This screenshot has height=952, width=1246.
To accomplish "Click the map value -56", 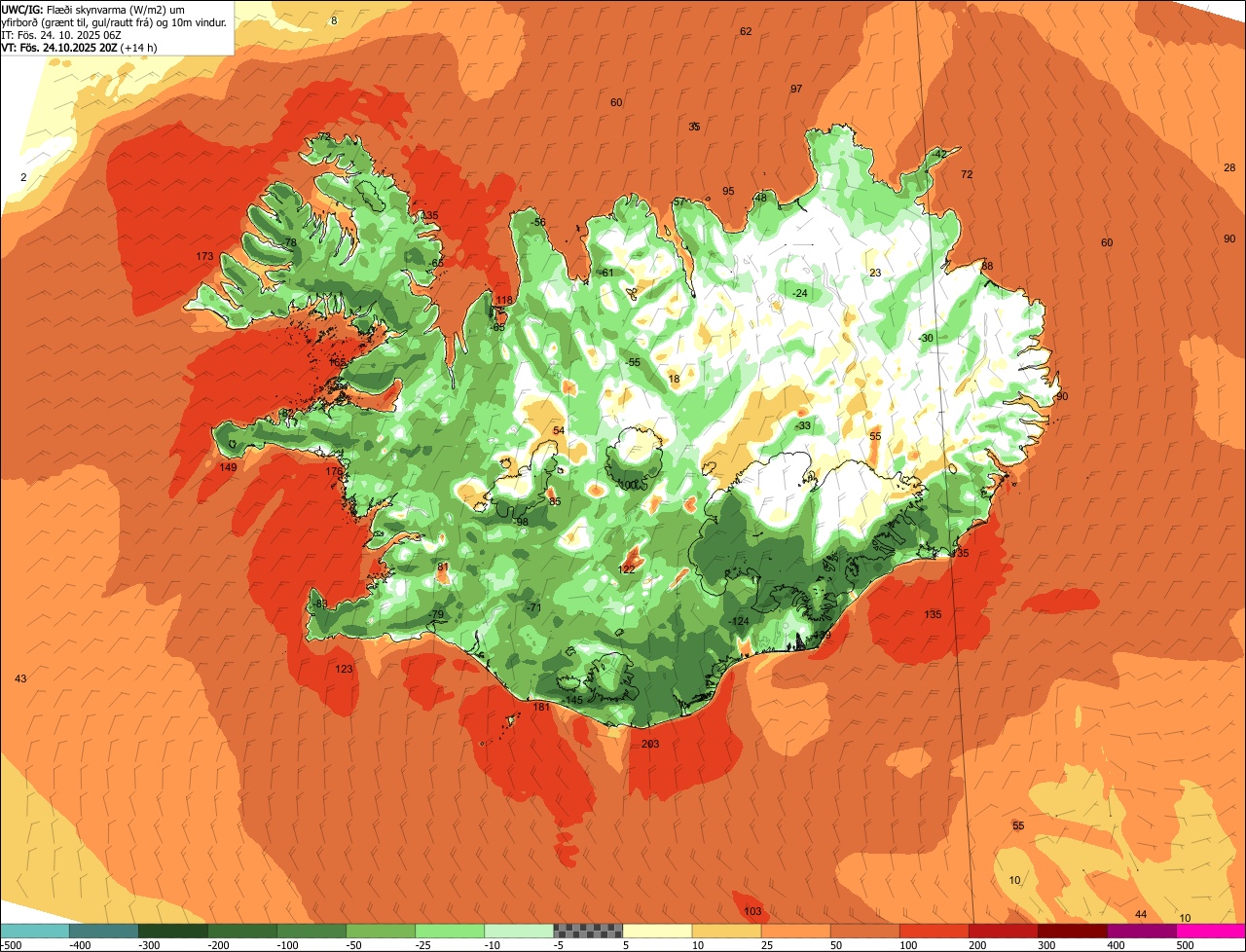I will pyautogui.click(x=538, y=223).
